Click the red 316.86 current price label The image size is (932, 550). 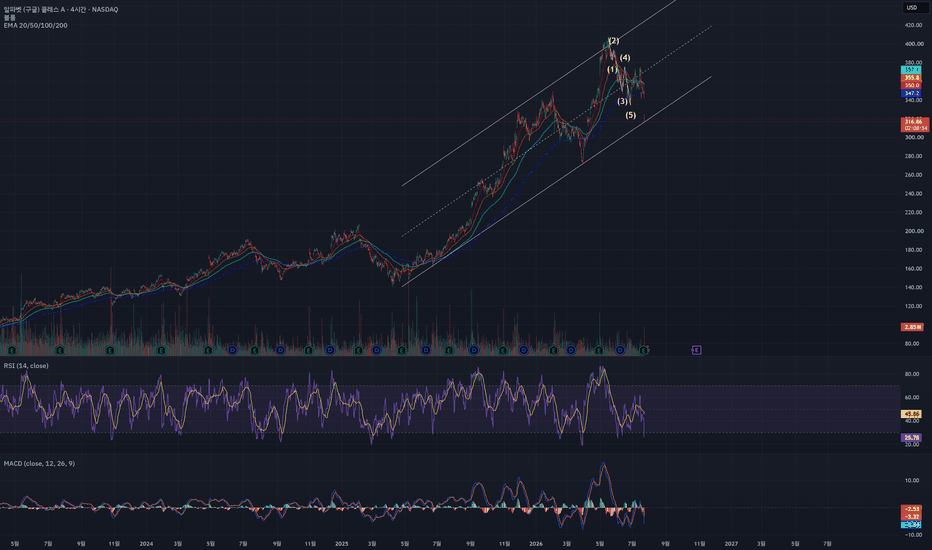point(914,124)
